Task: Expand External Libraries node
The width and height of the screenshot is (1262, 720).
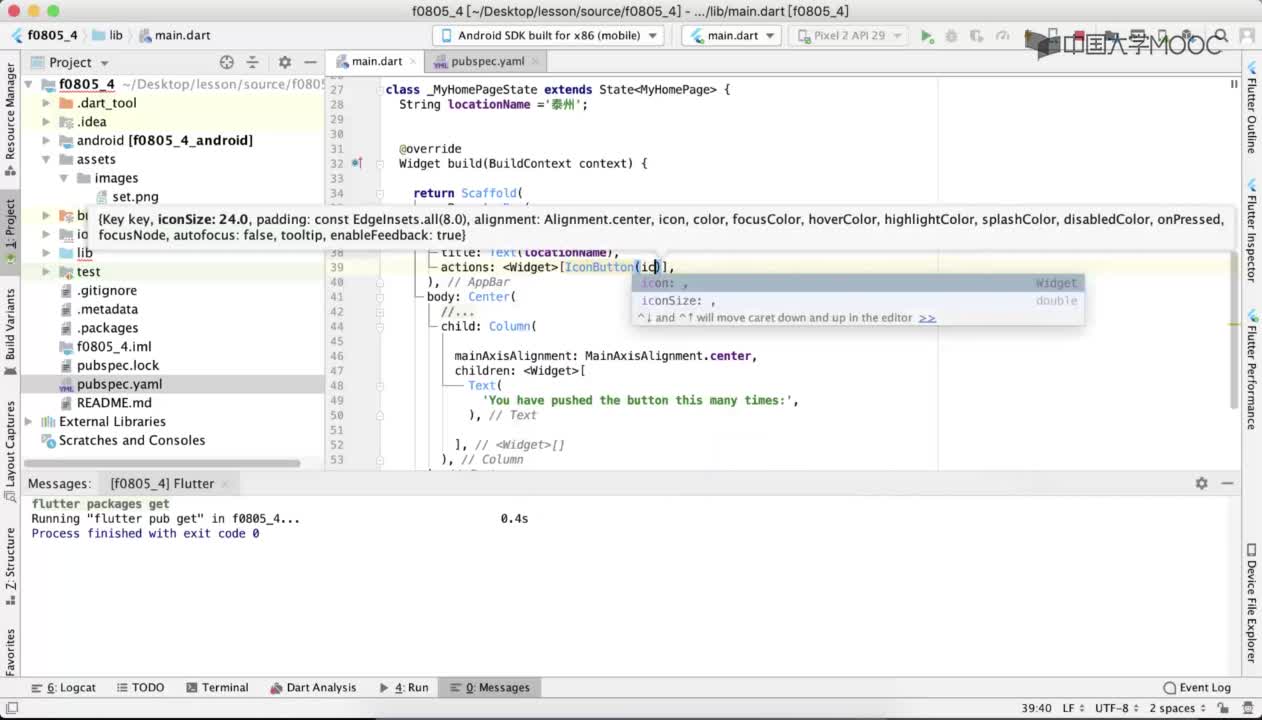Action: click(29, 422)
